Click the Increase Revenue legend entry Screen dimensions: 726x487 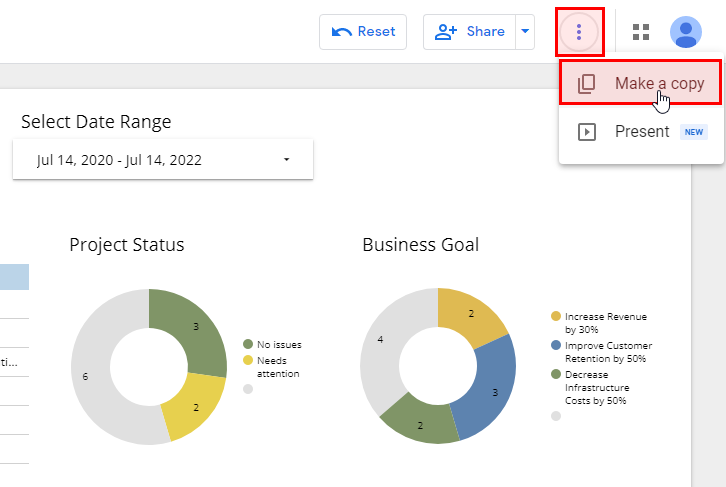[594, 322]
